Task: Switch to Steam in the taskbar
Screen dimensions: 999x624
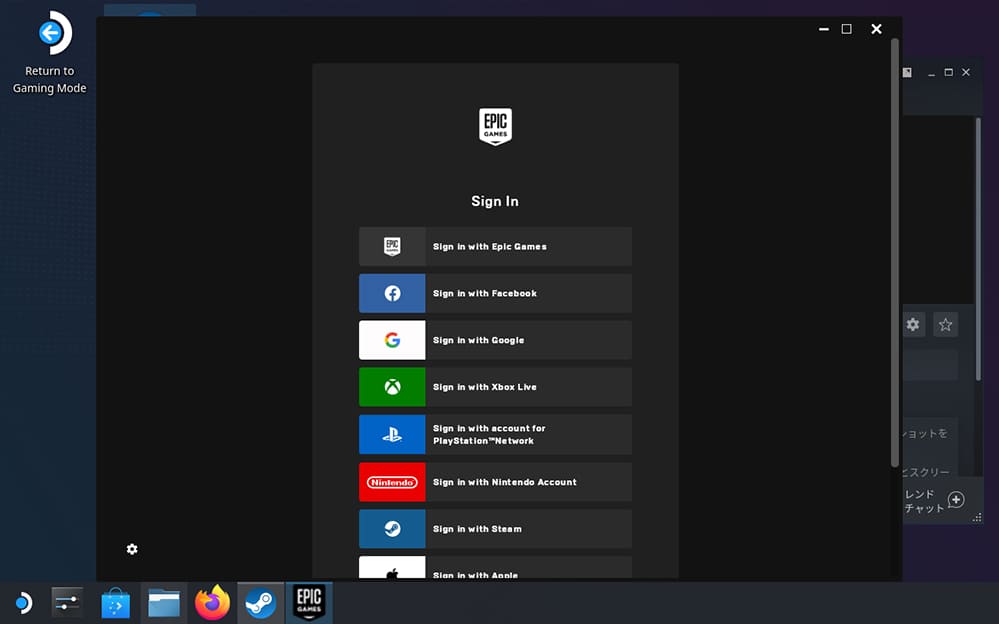Action: coord(261,603)
